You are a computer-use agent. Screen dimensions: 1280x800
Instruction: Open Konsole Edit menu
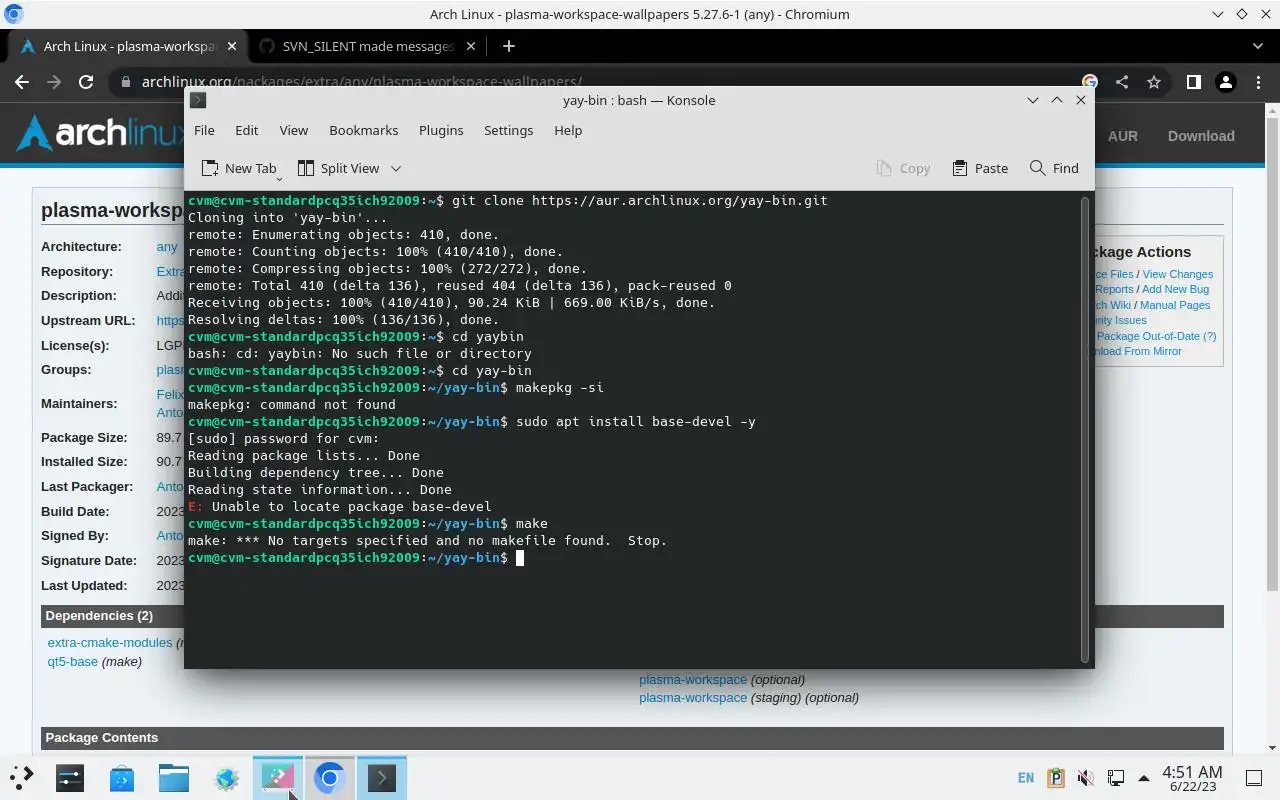click(x=246, y=130)
